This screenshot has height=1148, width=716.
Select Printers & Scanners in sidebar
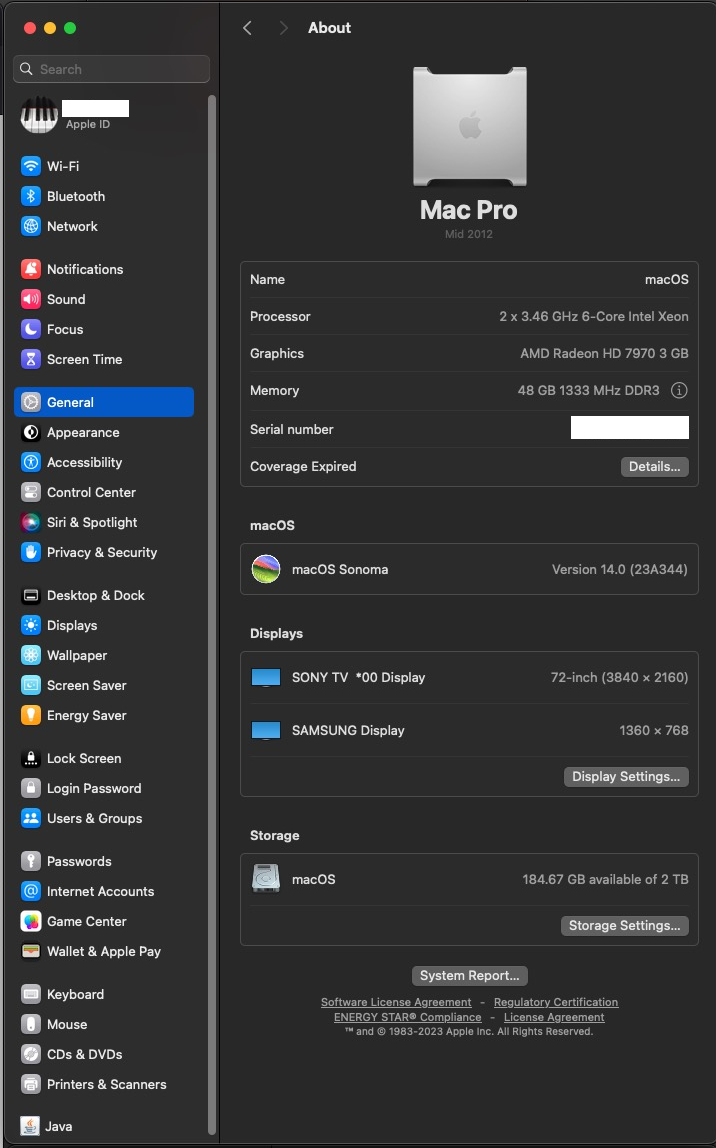coord(106,1084)
